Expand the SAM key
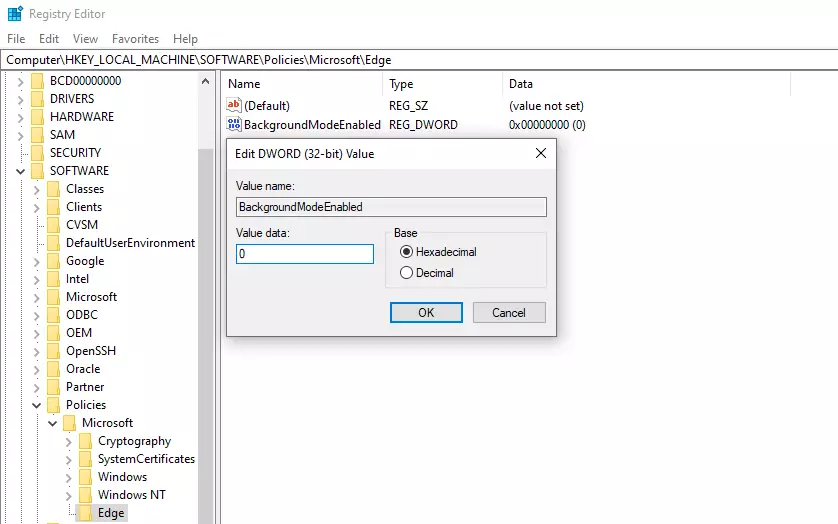838x524 pixels. pos(20,136)
